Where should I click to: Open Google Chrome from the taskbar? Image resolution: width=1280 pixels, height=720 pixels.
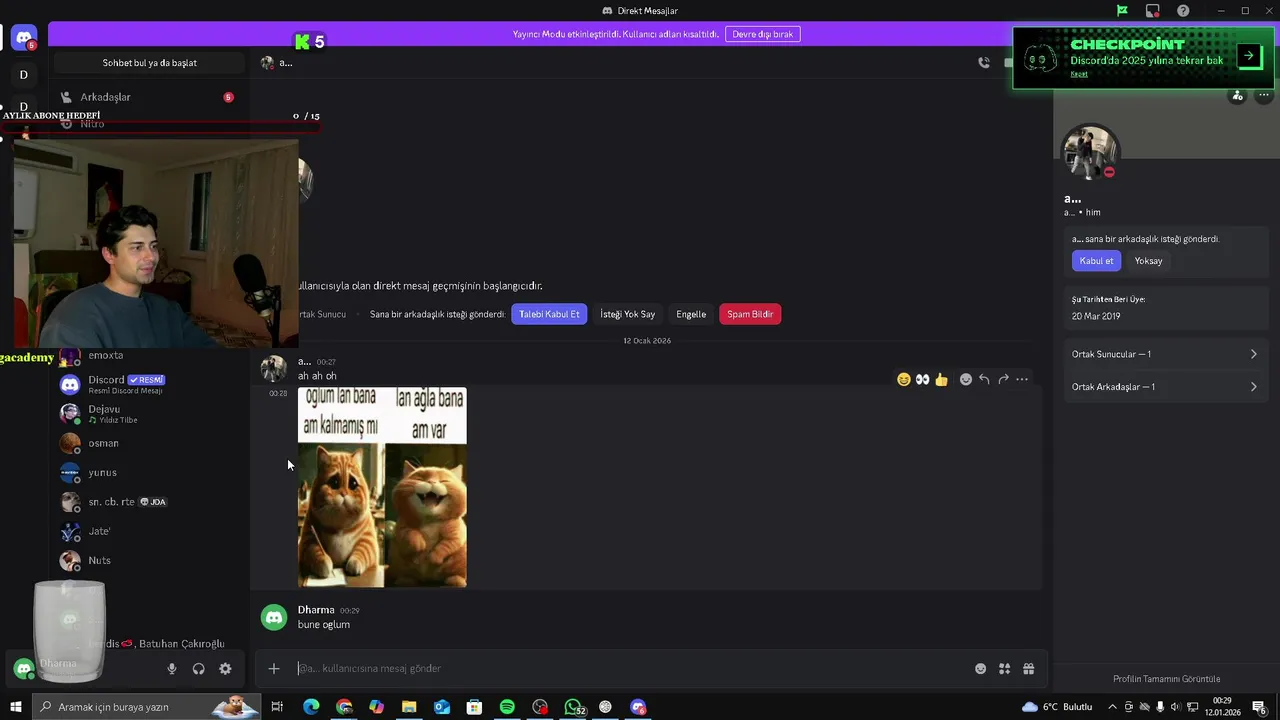(344, 707)
